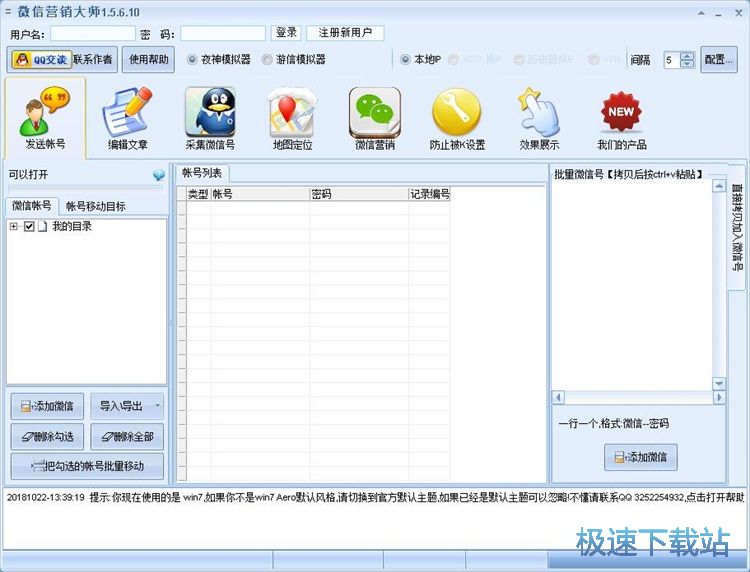The image size is (750, 572).
Task: Click the blue chat bubble icon beside 可以打开
Action: click(159, 175)
